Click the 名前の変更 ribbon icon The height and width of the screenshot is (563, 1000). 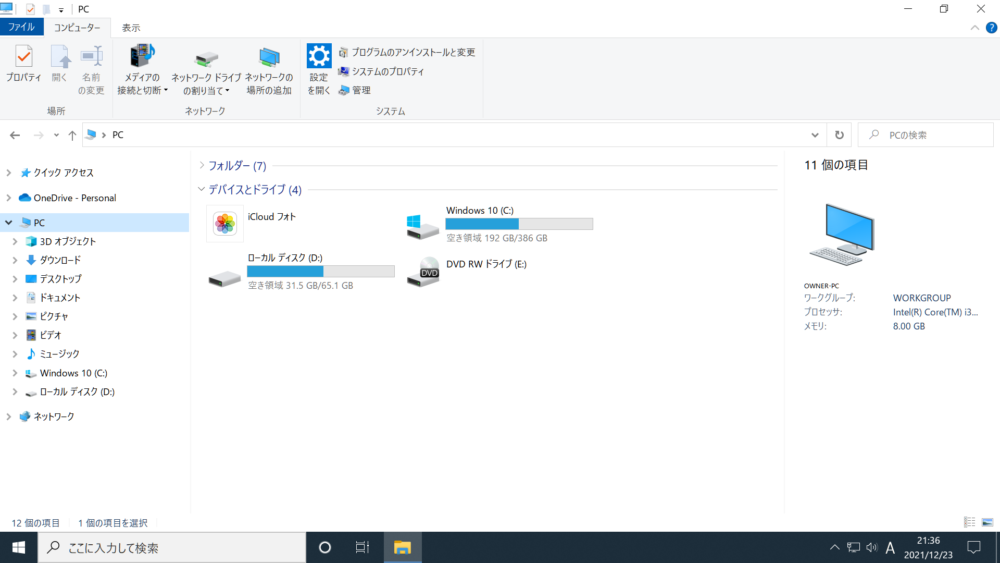(x=91, y=70)
